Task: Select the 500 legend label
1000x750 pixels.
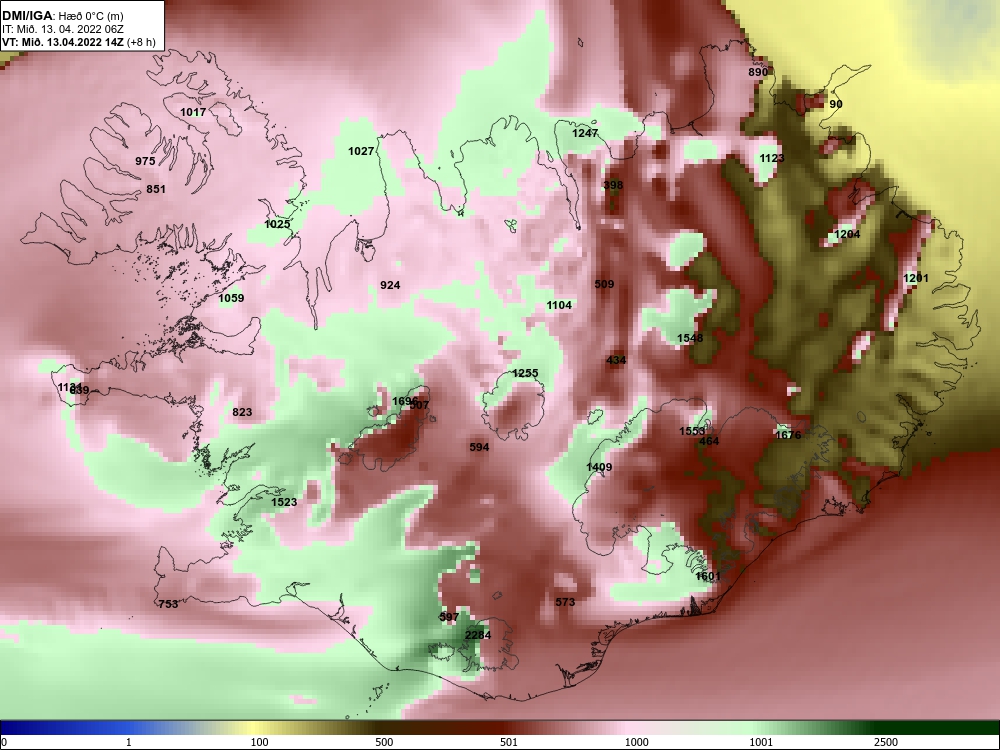Action: [385, 742]
